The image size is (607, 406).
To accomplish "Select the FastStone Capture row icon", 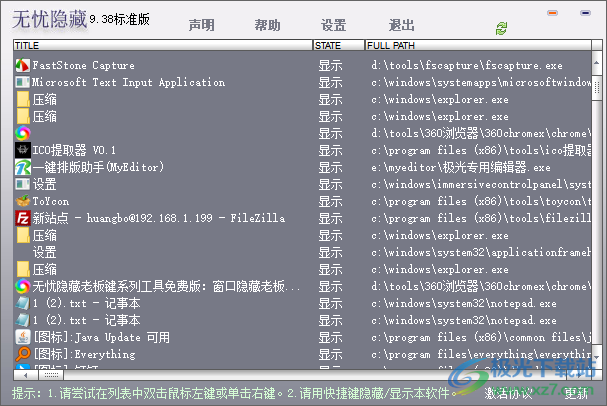I will pos(22,65).
